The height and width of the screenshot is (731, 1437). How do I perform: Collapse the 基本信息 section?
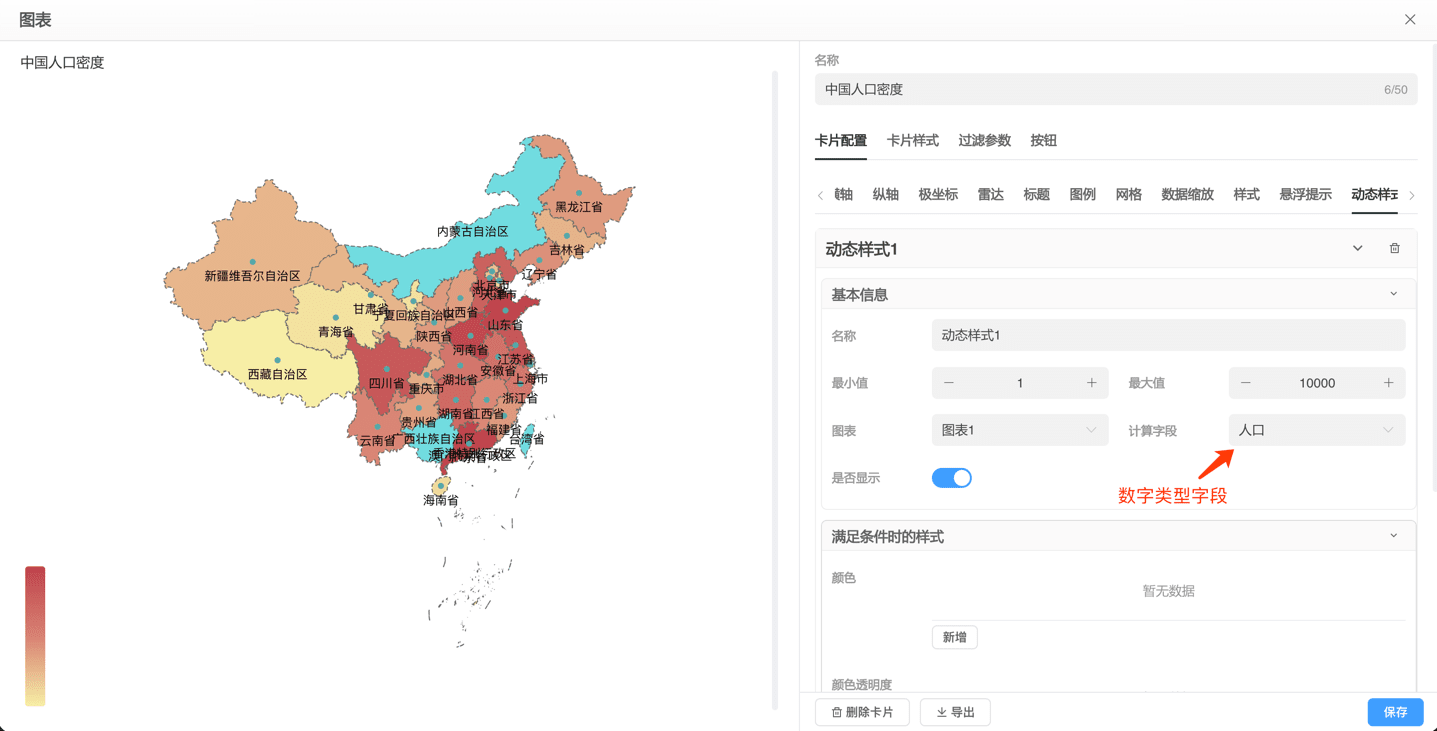click(1393, 293)
